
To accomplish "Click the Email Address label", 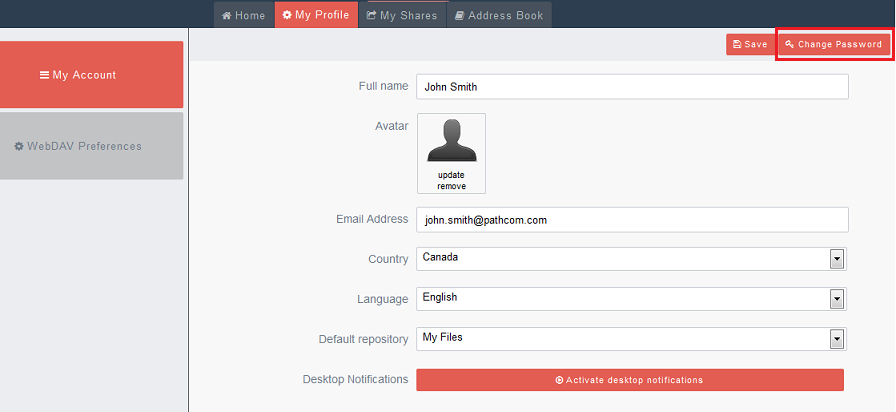I will pyautogui.click(x=372, y=219).
